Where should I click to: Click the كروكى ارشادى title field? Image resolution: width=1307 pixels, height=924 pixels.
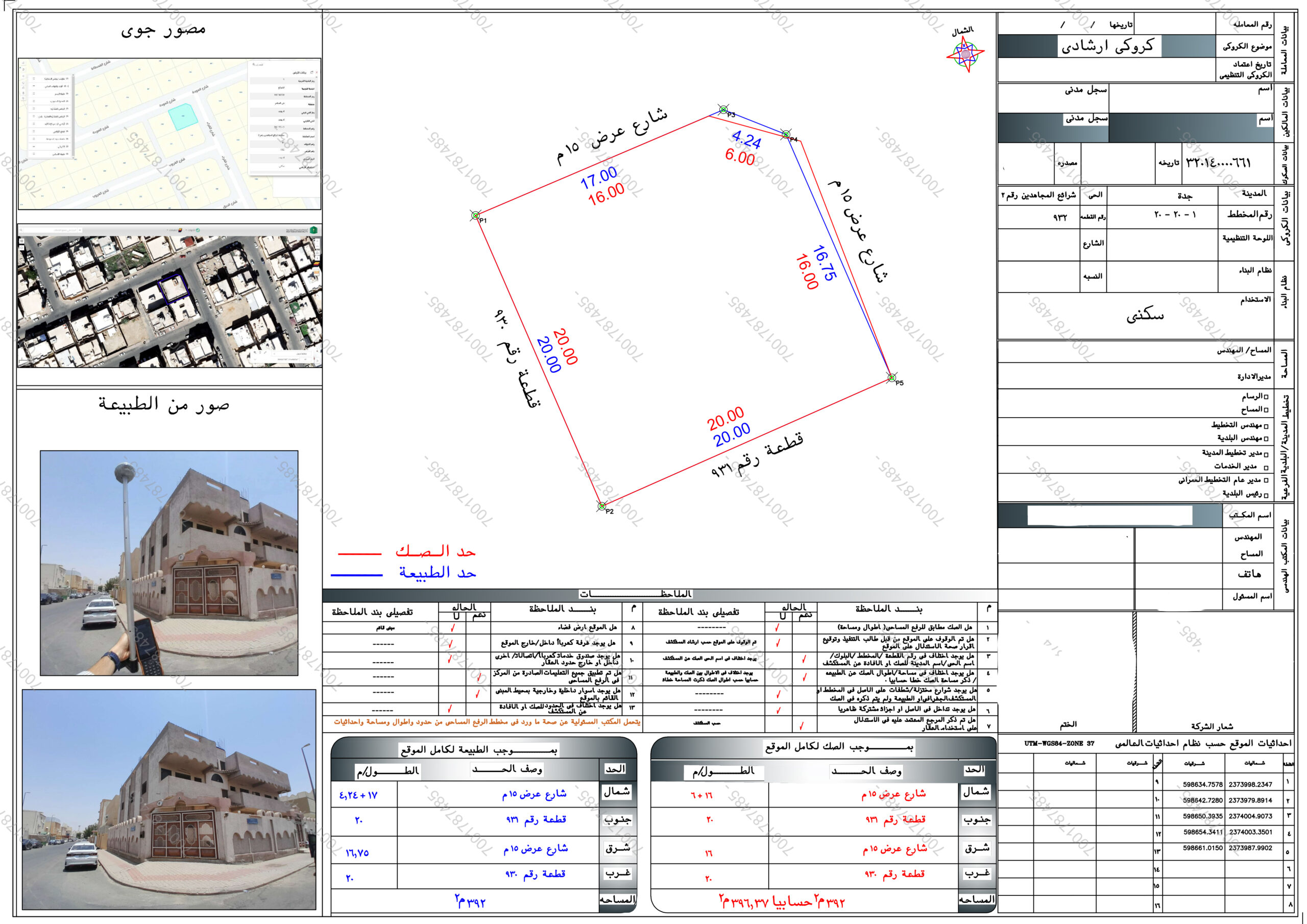[x=1107, y=46]
